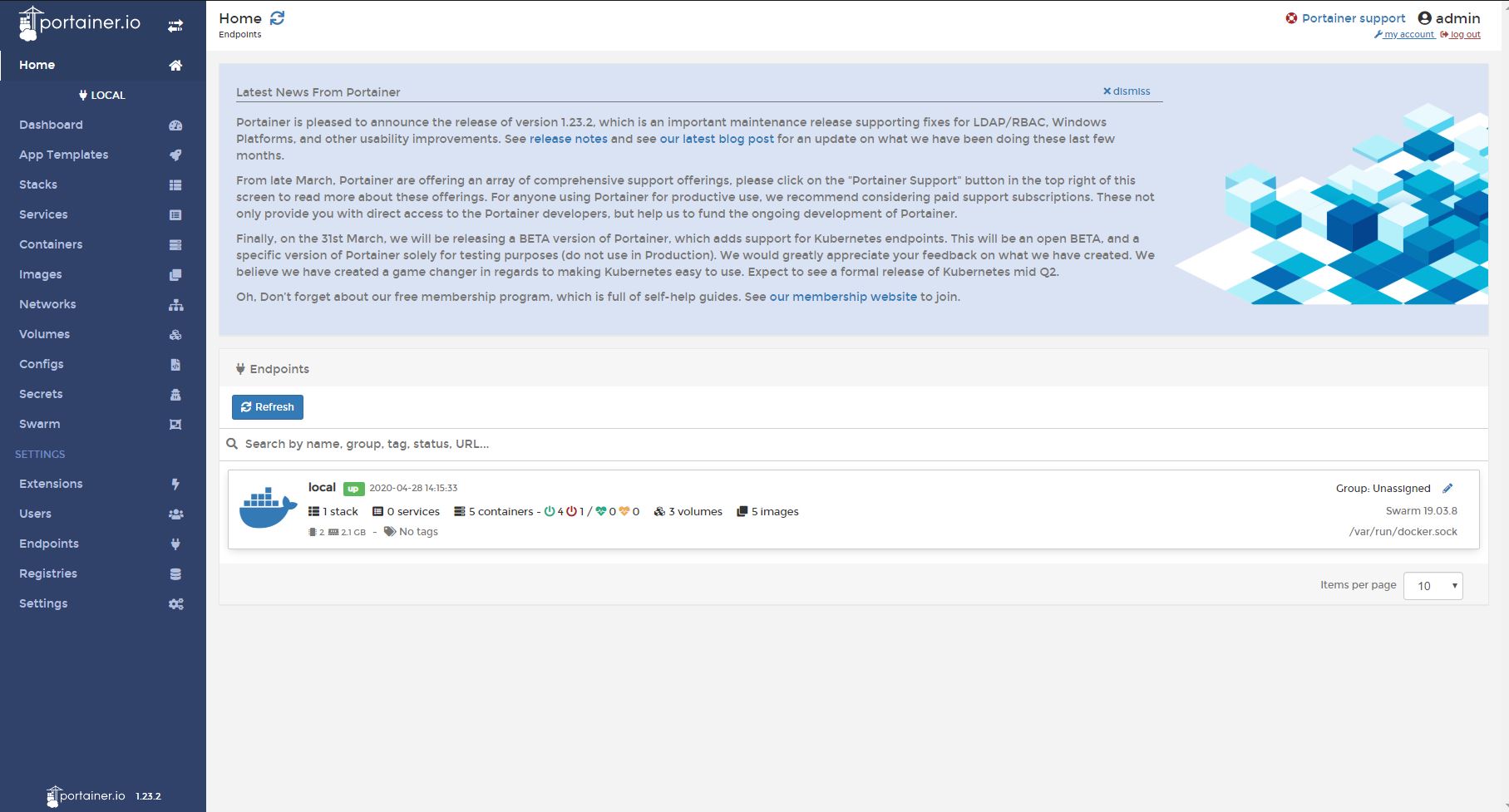Click the 0 services count

click(406, 512)
